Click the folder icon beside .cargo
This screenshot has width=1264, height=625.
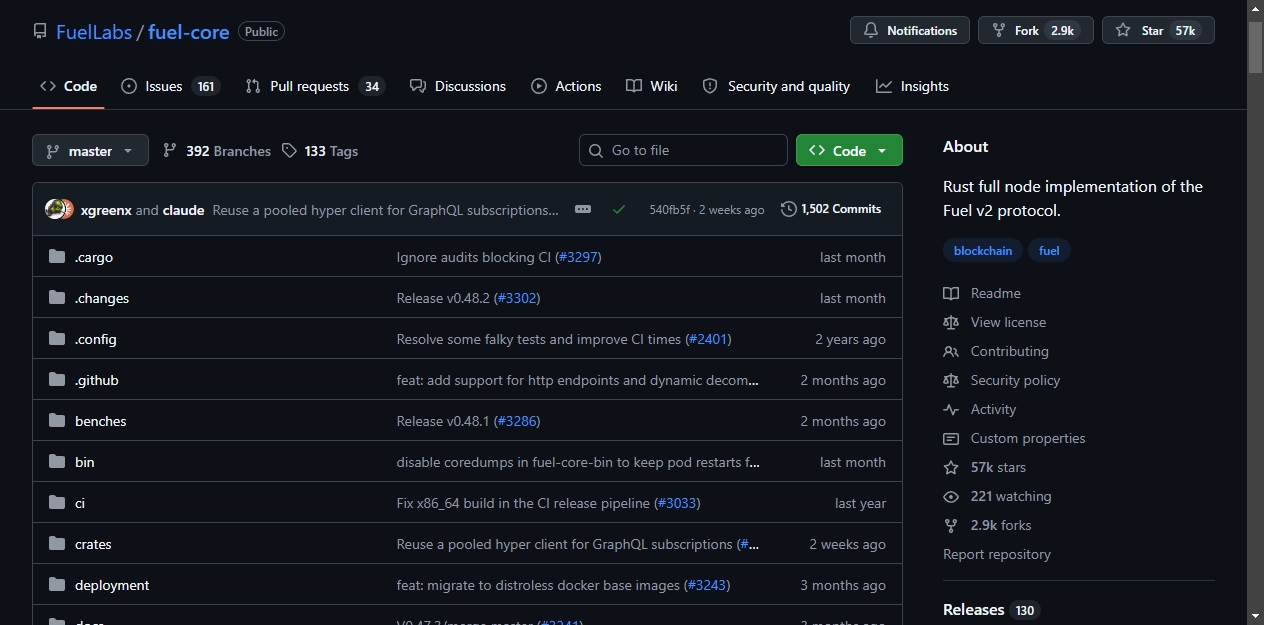pos(57,257)
